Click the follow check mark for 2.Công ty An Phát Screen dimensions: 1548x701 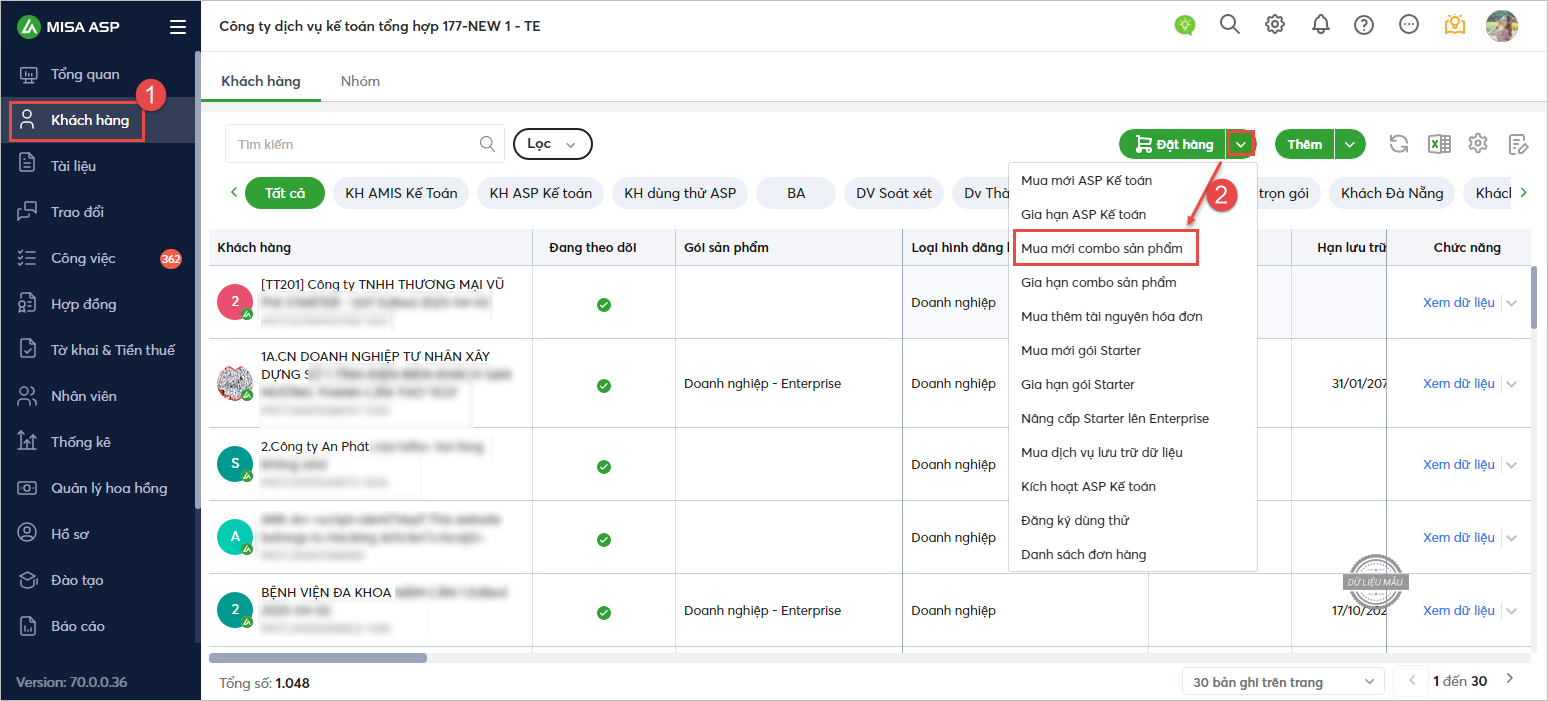604,466
